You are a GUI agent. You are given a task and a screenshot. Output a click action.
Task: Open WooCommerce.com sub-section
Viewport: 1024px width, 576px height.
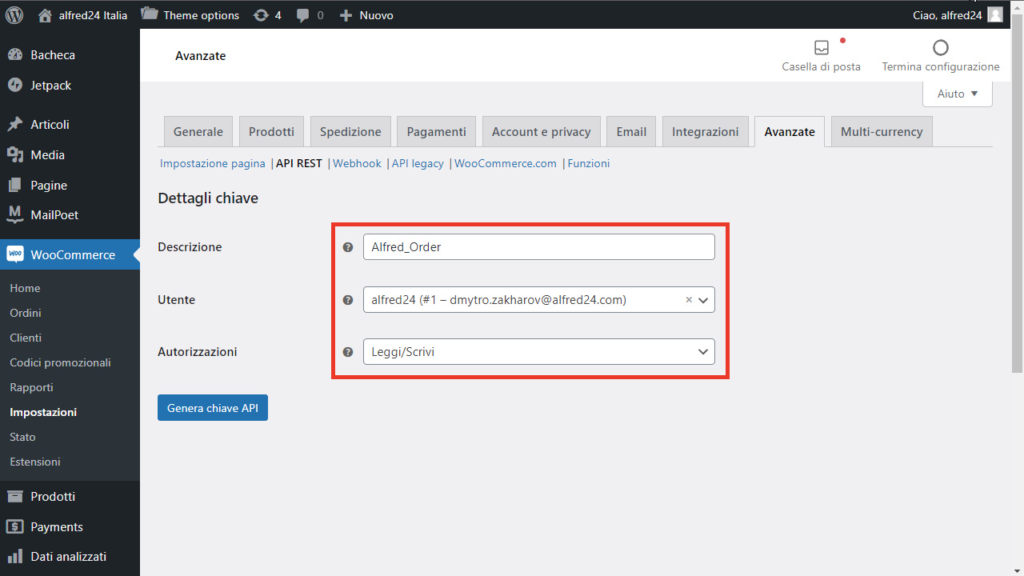tap(505, 163)
